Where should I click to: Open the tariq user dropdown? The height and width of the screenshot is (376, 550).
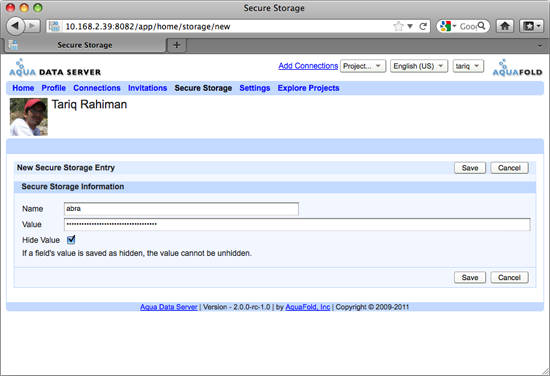[468, 66]
